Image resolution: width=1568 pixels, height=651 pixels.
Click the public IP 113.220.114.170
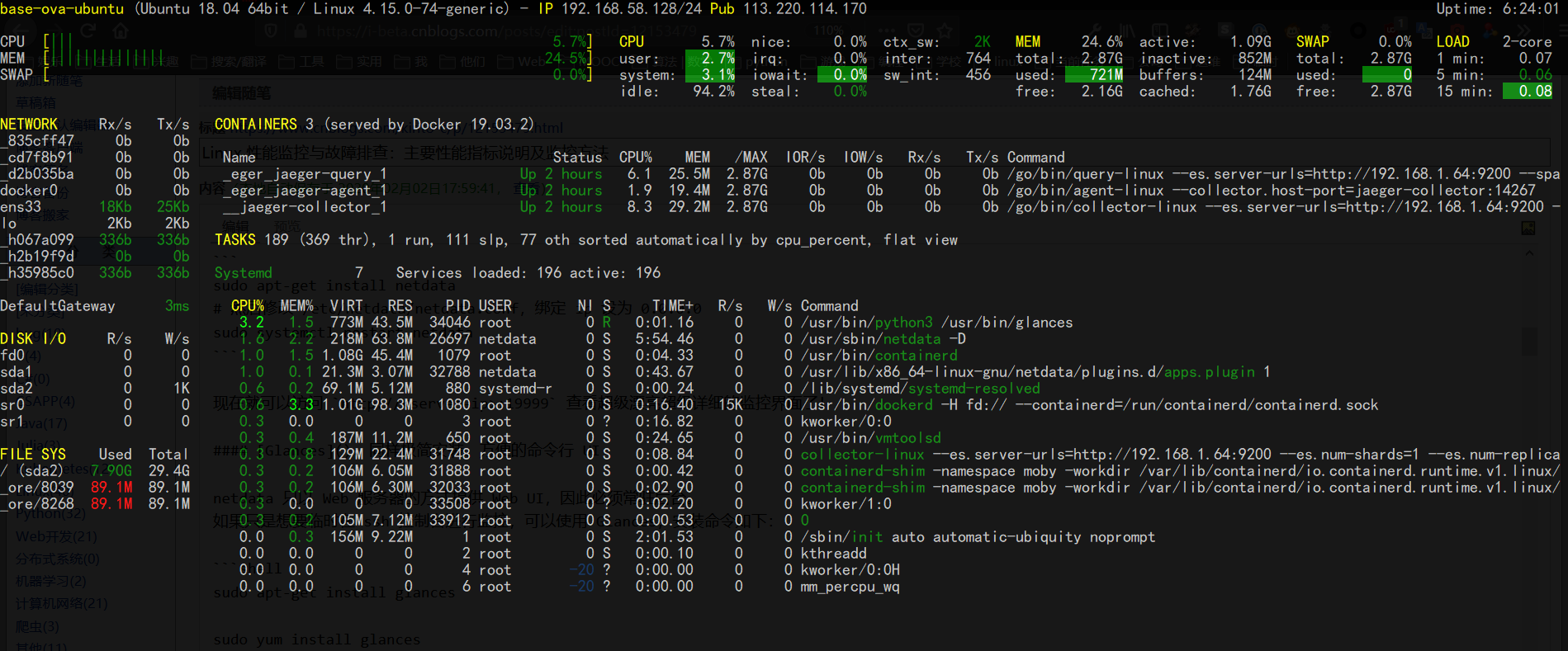[805, 9]
